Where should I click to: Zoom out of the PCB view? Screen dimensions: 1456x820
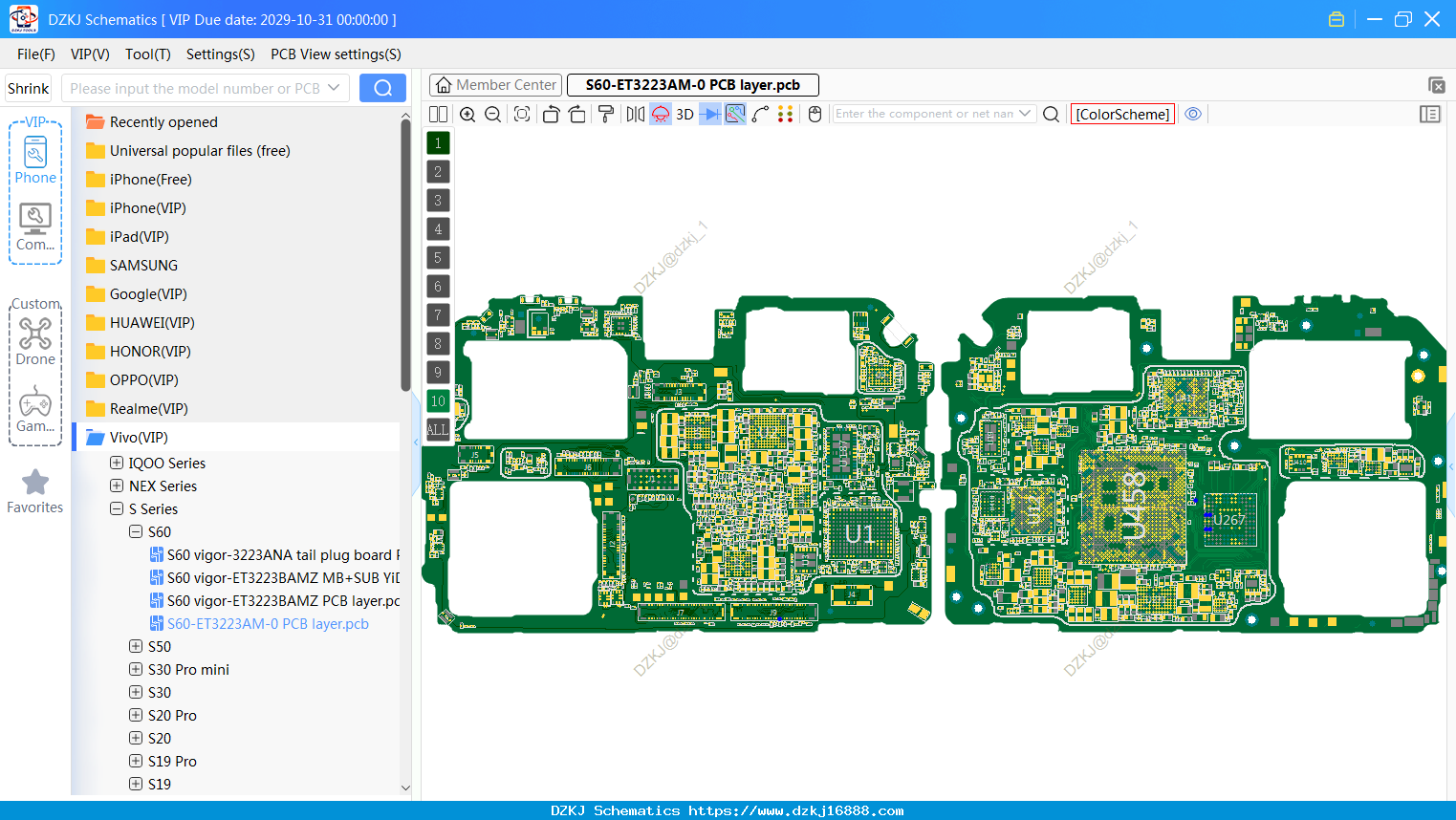pos(493,114)
